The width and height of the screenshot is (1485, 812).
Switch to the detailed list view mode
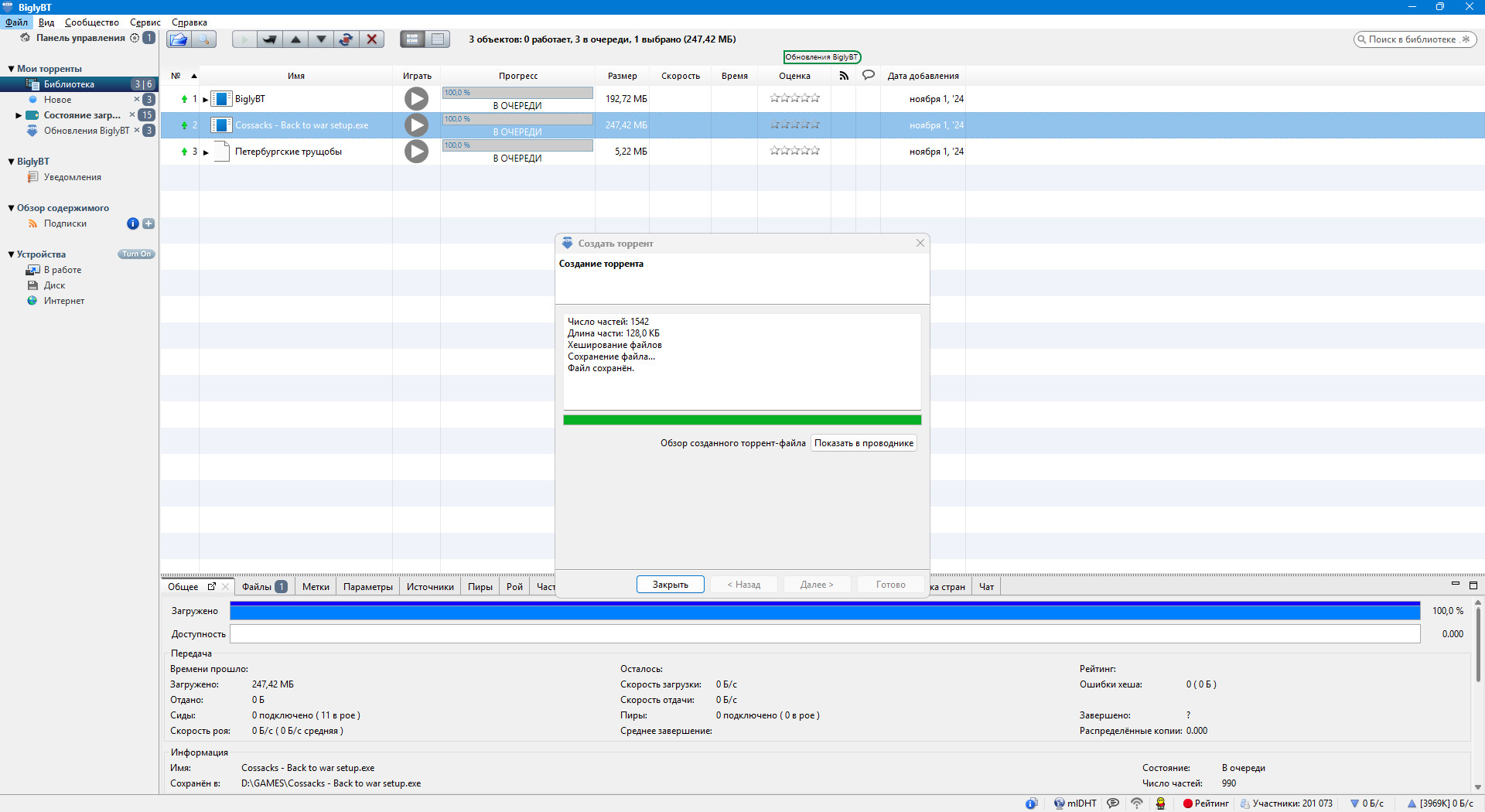point(413,39)
